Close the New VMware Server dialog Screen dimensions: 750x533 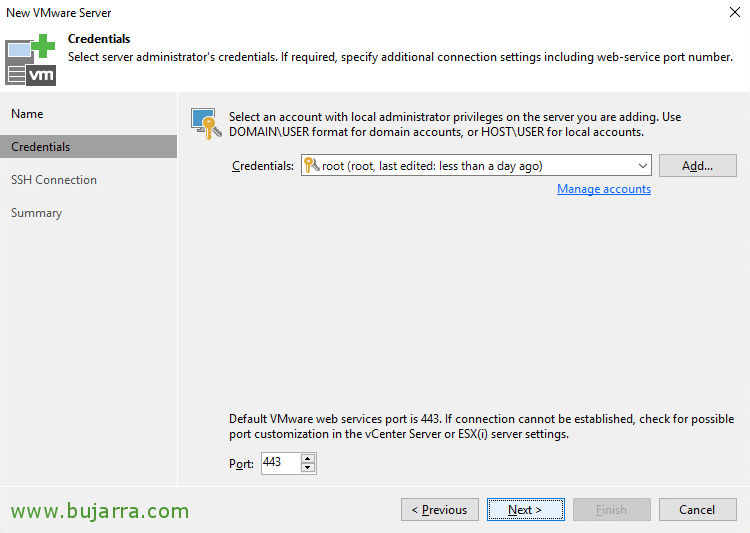tap(734, 13)
